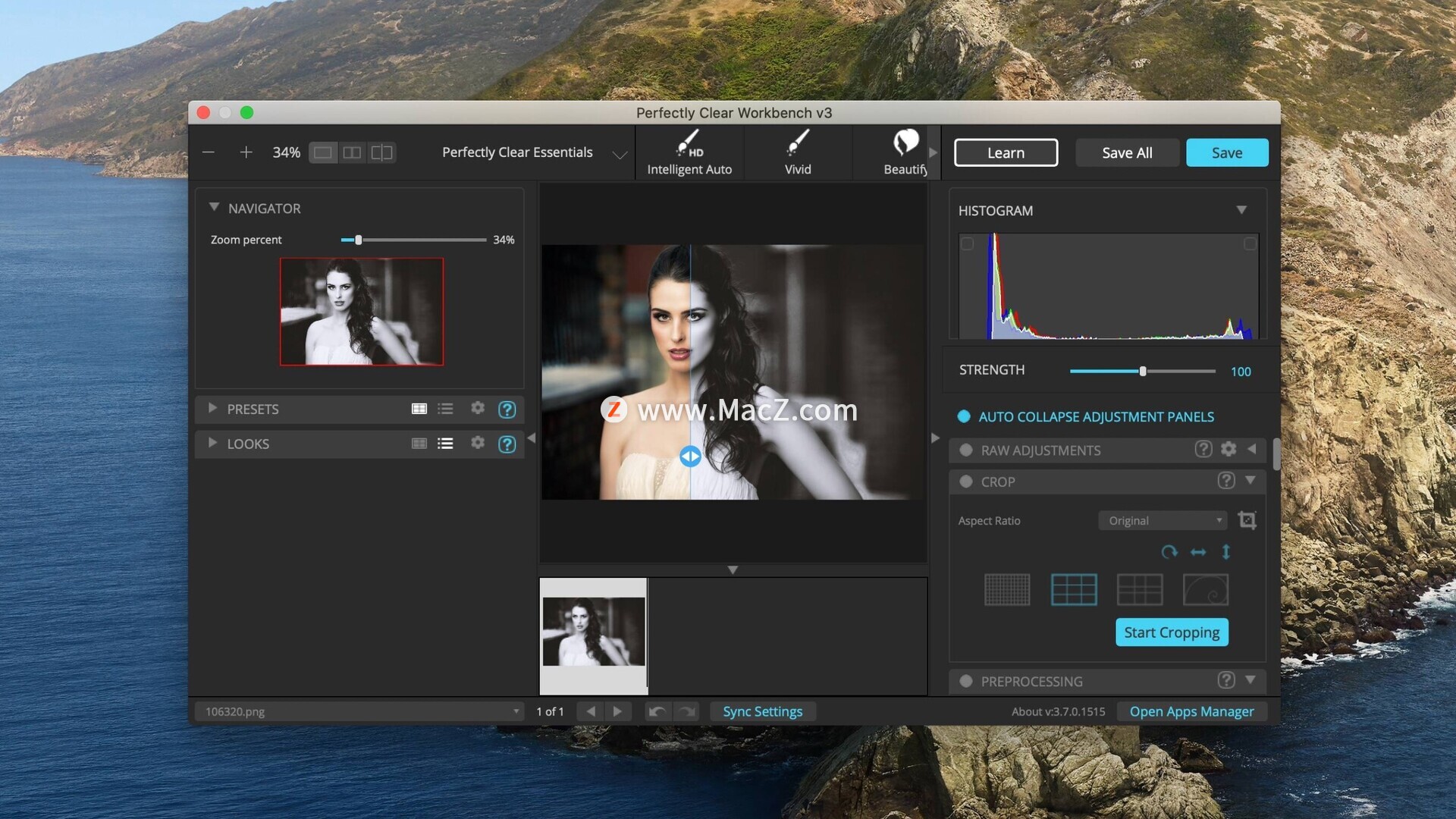Select the rule of thirds crop overlay
The width and height of the screenshot is (1456, 819).
click(1074, 589)
